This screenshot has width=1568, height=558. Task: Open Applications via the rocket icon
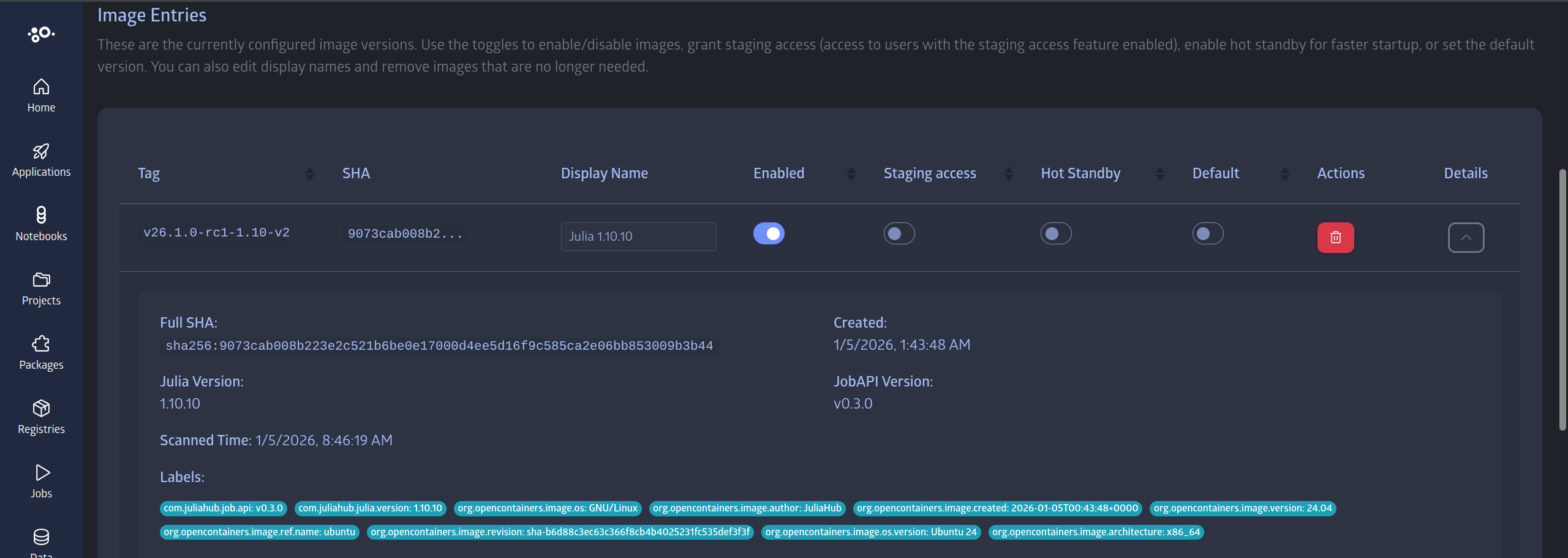pos(41,151)
